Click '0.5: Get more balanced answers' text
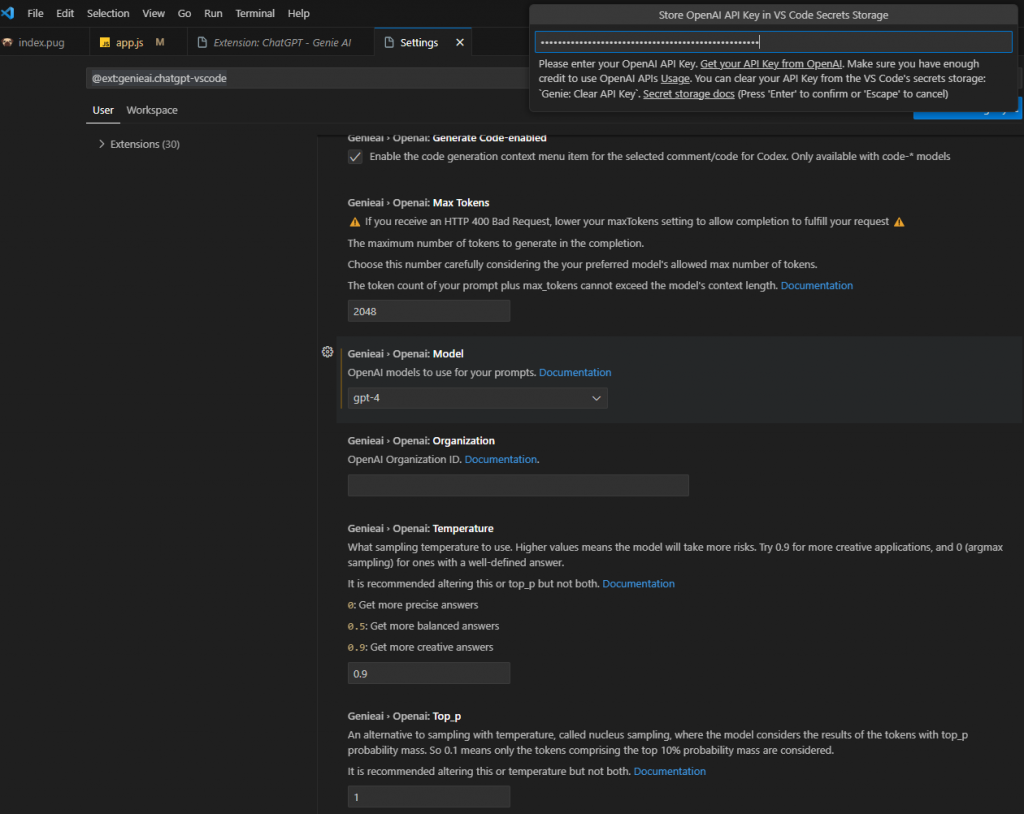The height and width of the screenshot is (814, 1024). (x=423, y=626)
